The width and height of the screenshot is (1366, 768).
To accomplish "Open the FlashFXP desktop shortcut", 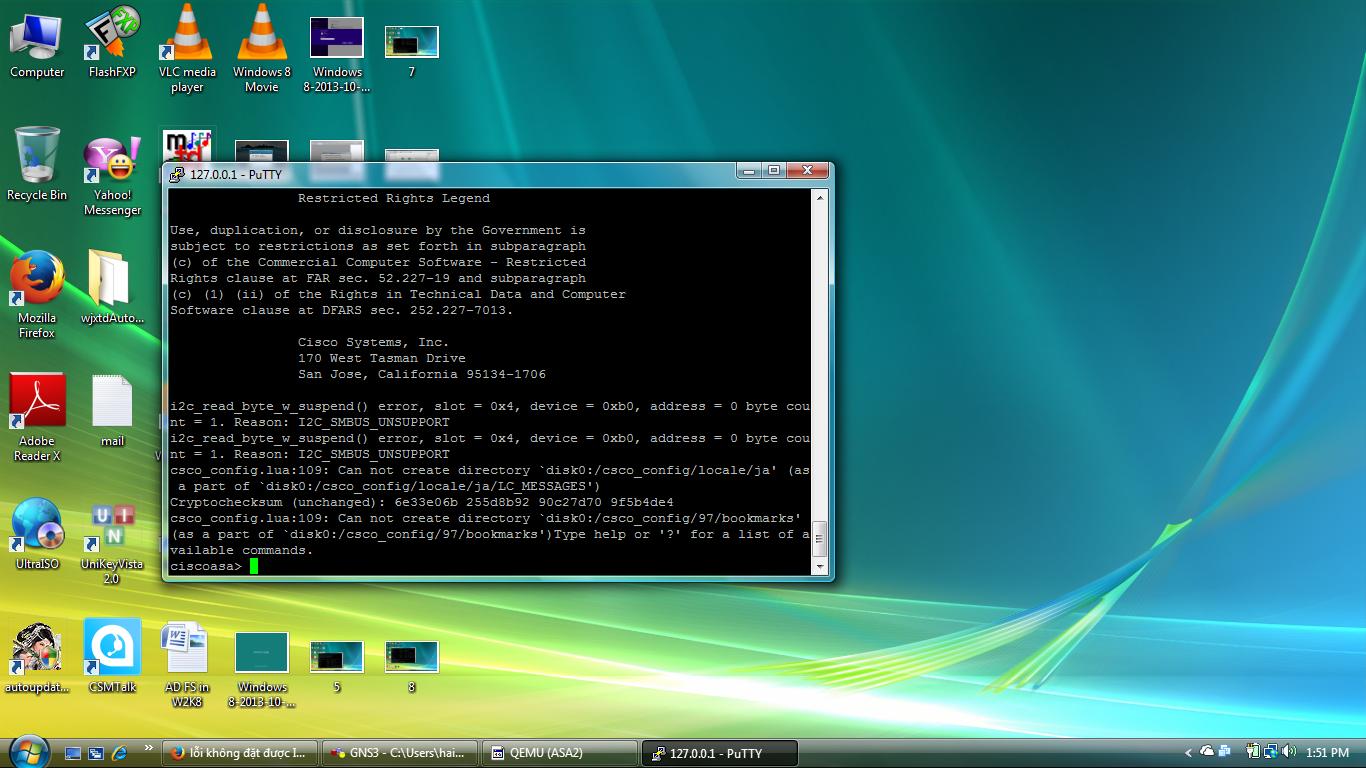I will tap(112, 40).
